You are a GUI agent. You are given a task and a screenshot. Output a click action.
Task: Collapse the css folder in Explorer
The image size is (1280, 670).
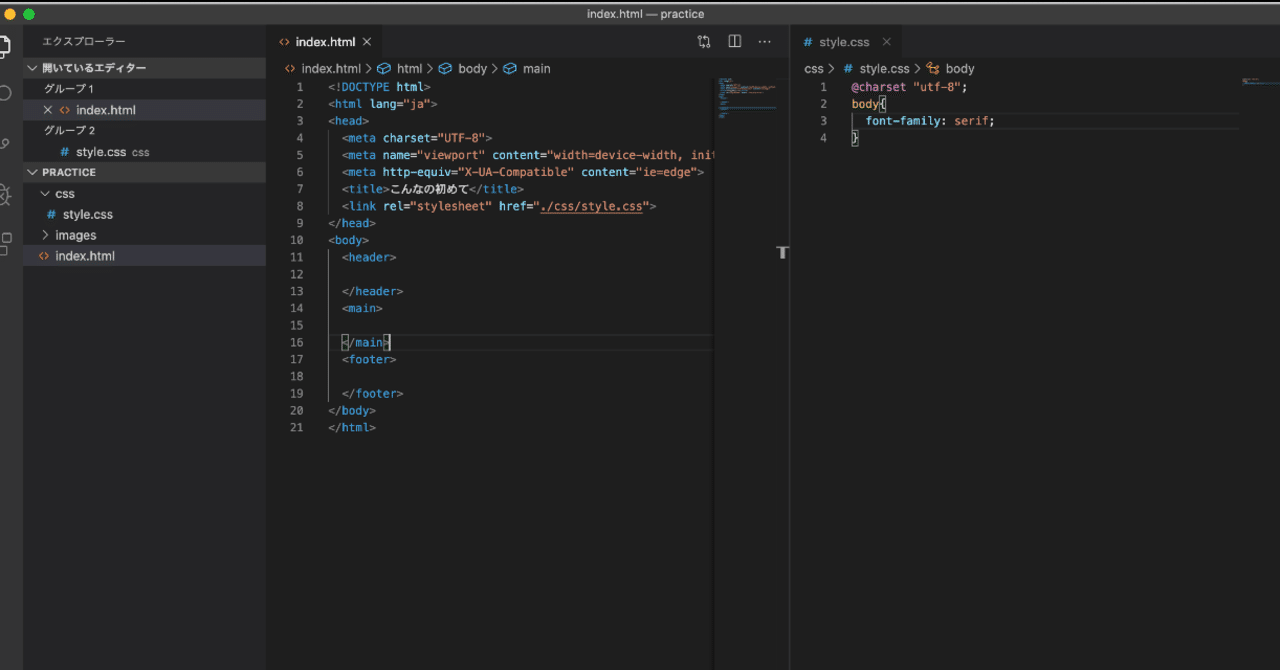click(64, 193)
